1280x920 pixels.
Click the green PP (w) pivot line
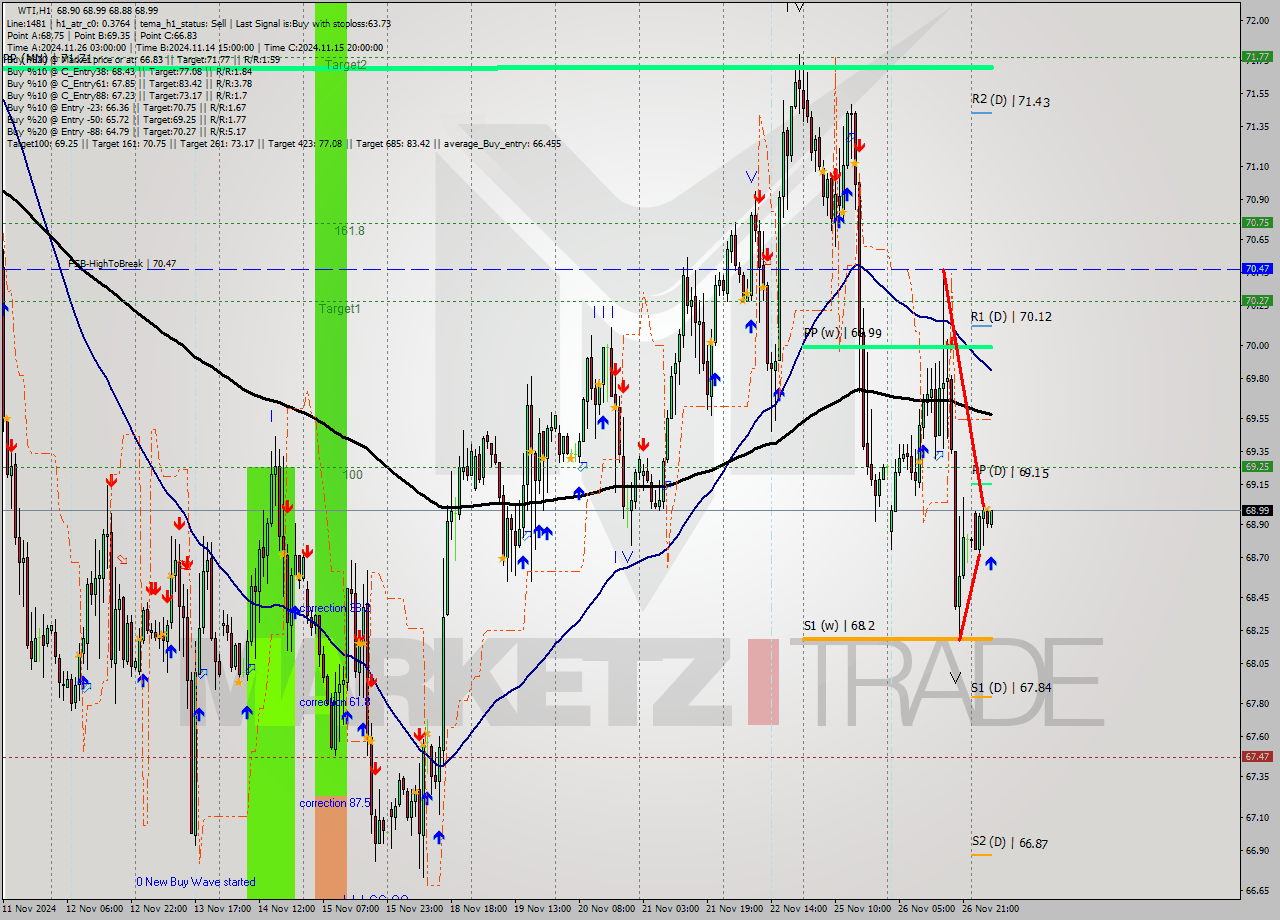click(897, 346)
